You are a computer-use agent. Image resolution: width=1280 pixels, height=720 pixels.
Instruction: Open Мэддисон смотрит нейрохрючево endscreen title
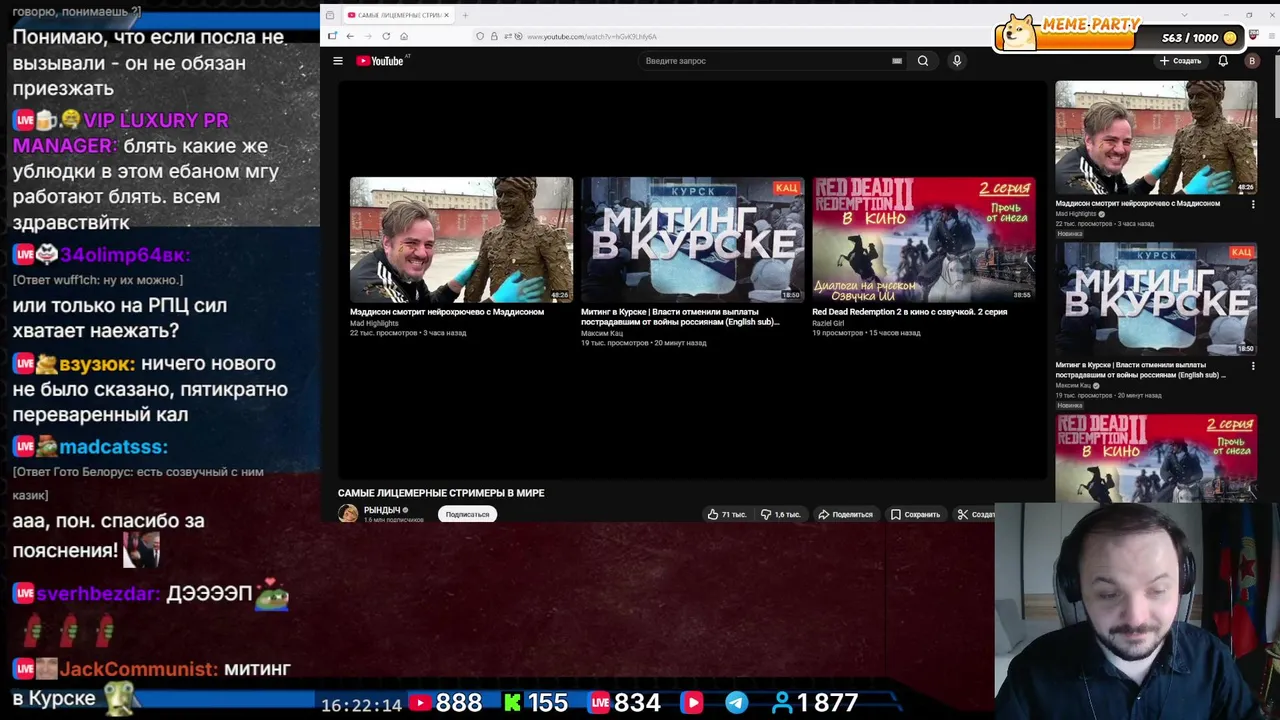447,312
